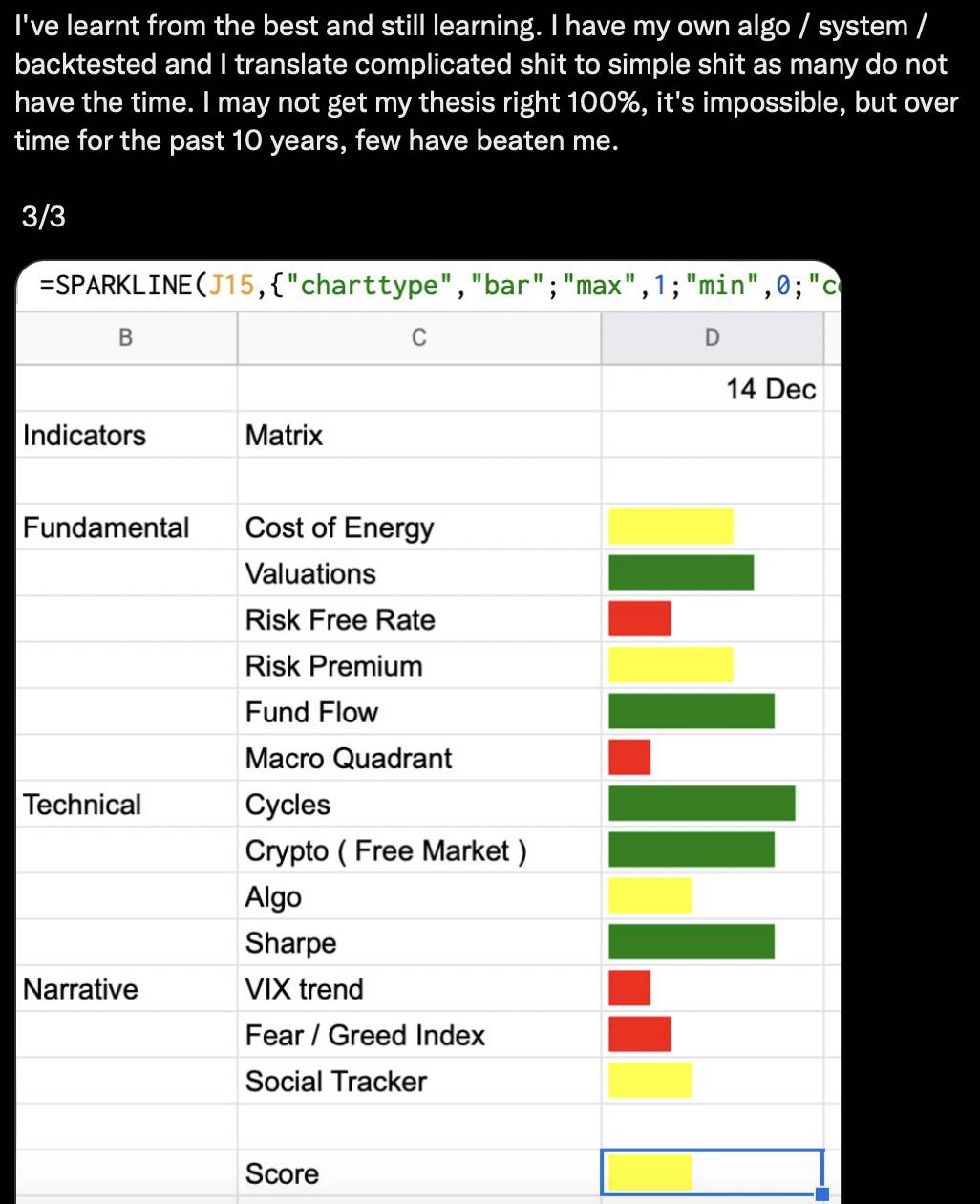980x1204 pixels.
Task: Click the SPARKLINE formula bar
Action: [428, 285]
